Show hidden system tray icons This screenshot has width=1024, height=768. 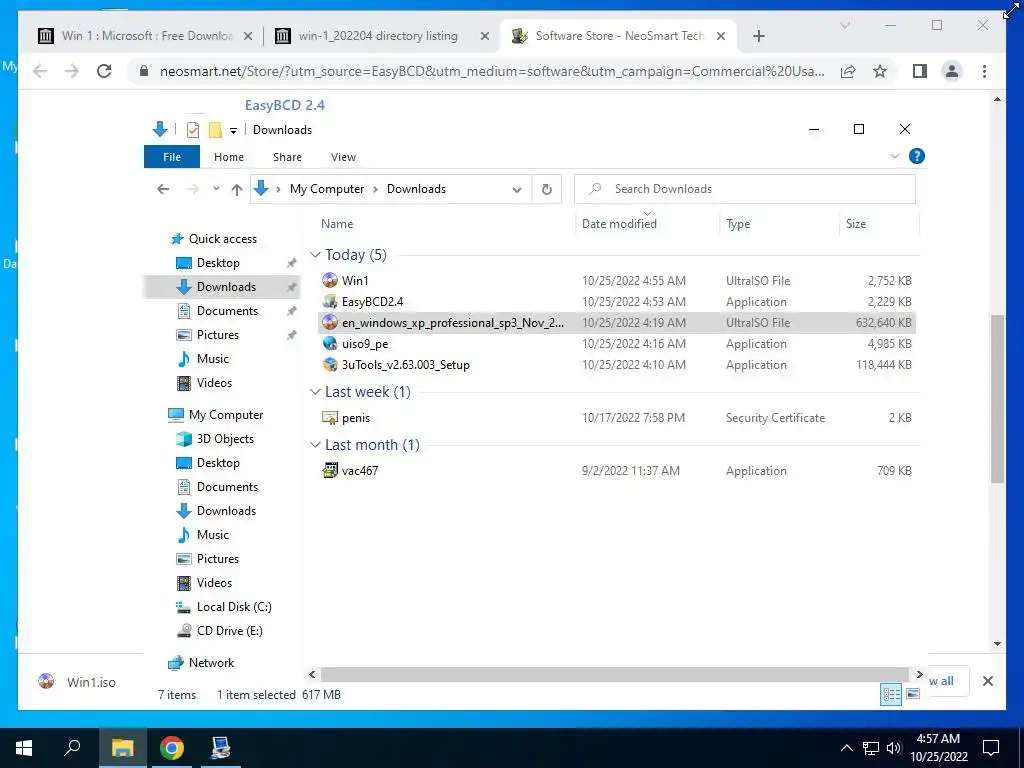click(846, 748)
